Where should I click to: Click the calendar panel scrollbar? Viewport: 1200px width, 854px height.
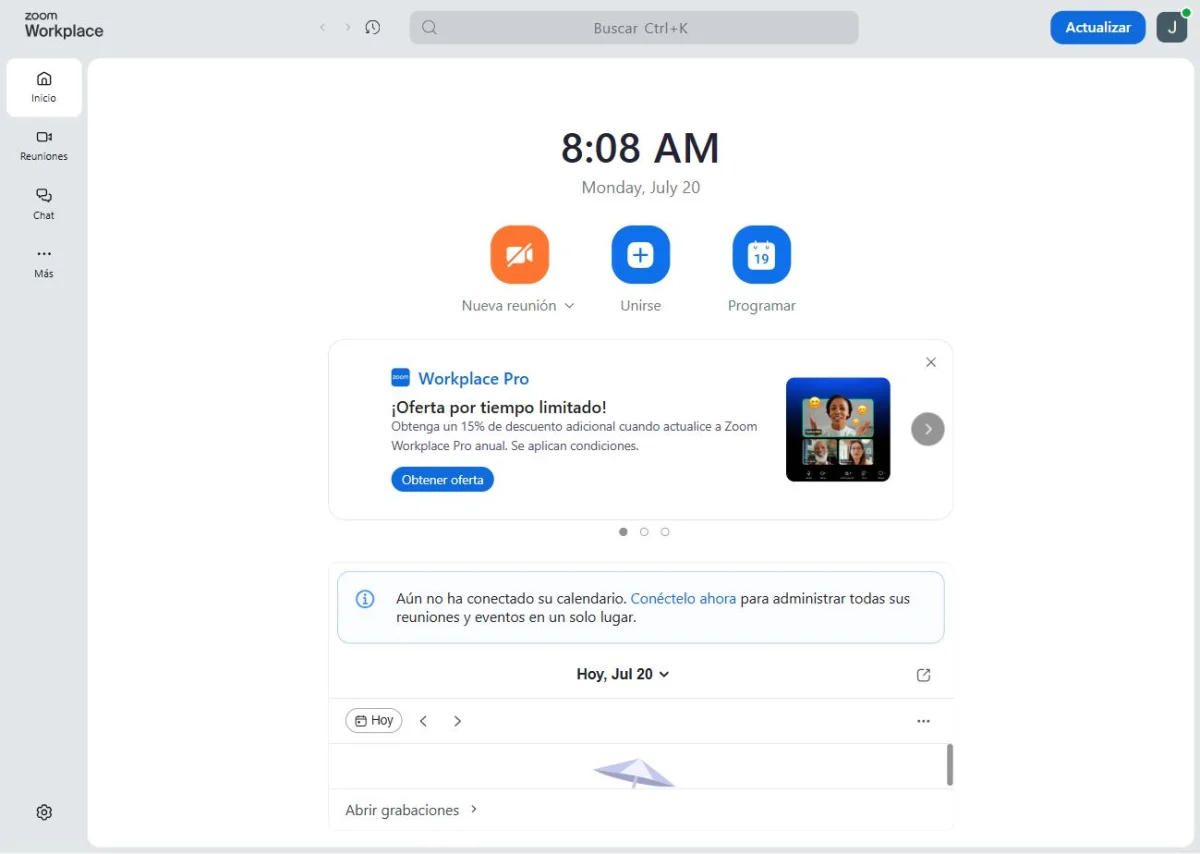[x=949, y=765]
